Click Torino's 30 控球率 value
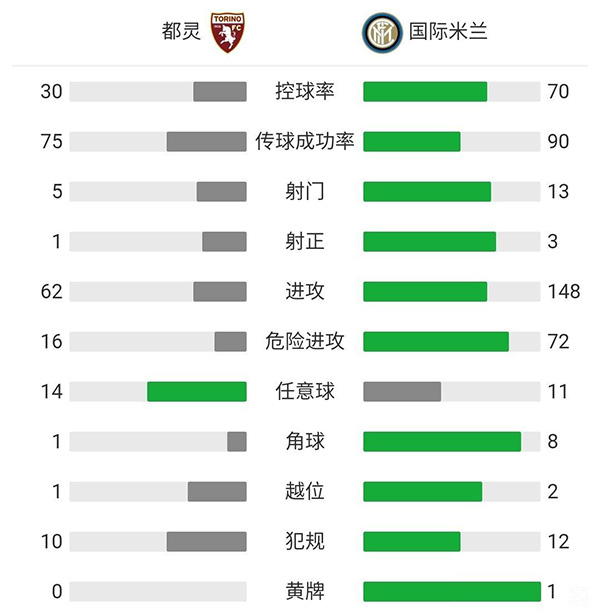The image size is (600, 615). [51, 92]
